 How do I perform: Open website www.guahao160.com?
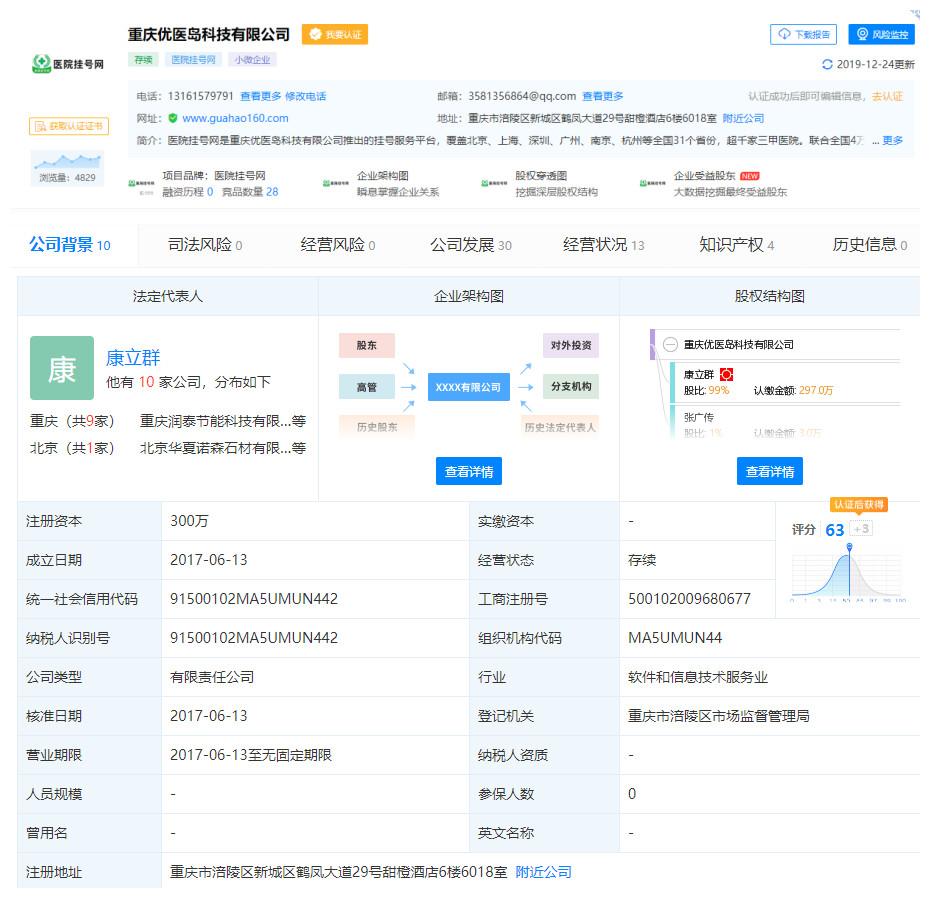tap(235, 118)
